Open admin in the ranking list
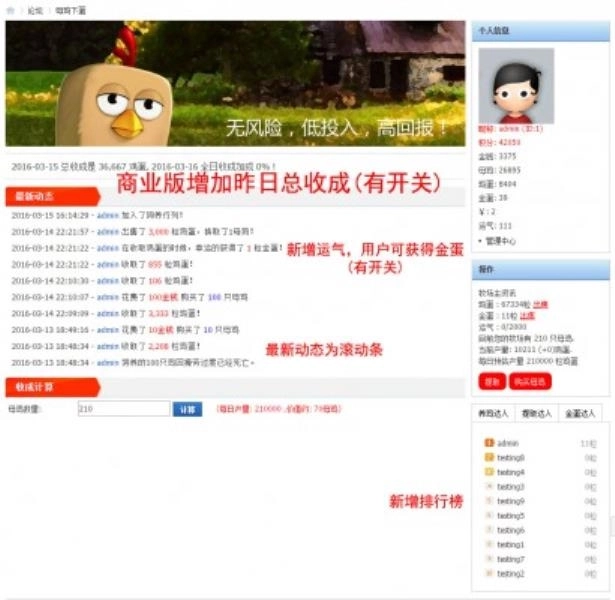The height and width of the screenshot is (600, 615). coord(508,444)
